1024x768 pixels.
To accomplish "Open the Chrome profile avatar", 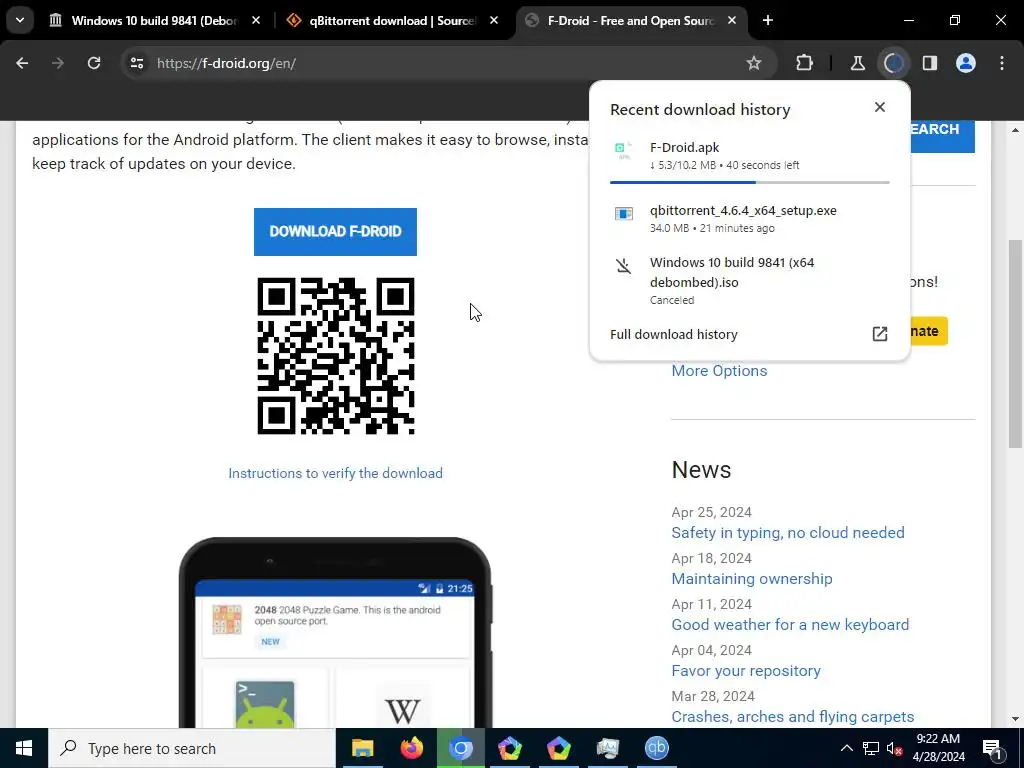I will coord(966,63).
